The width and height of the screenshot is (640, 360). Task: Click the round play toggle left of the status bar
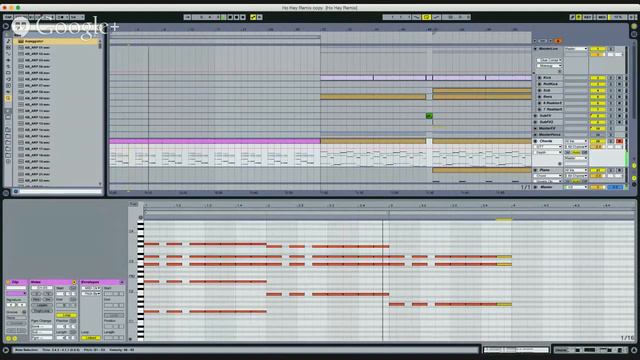[x=6, y=350]
